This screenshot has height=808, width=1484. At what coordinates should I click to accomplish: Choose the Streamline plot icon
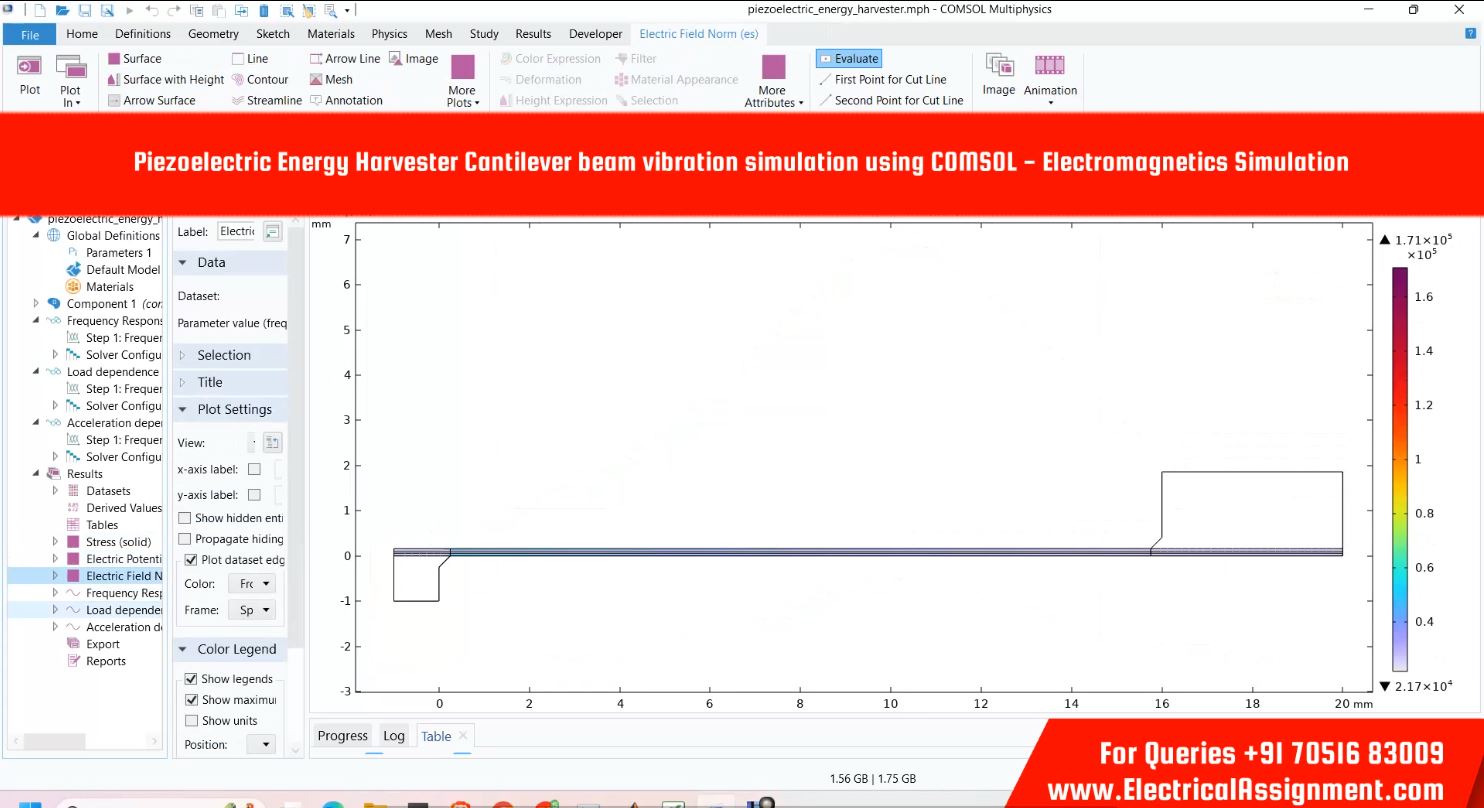pos(238,101)
